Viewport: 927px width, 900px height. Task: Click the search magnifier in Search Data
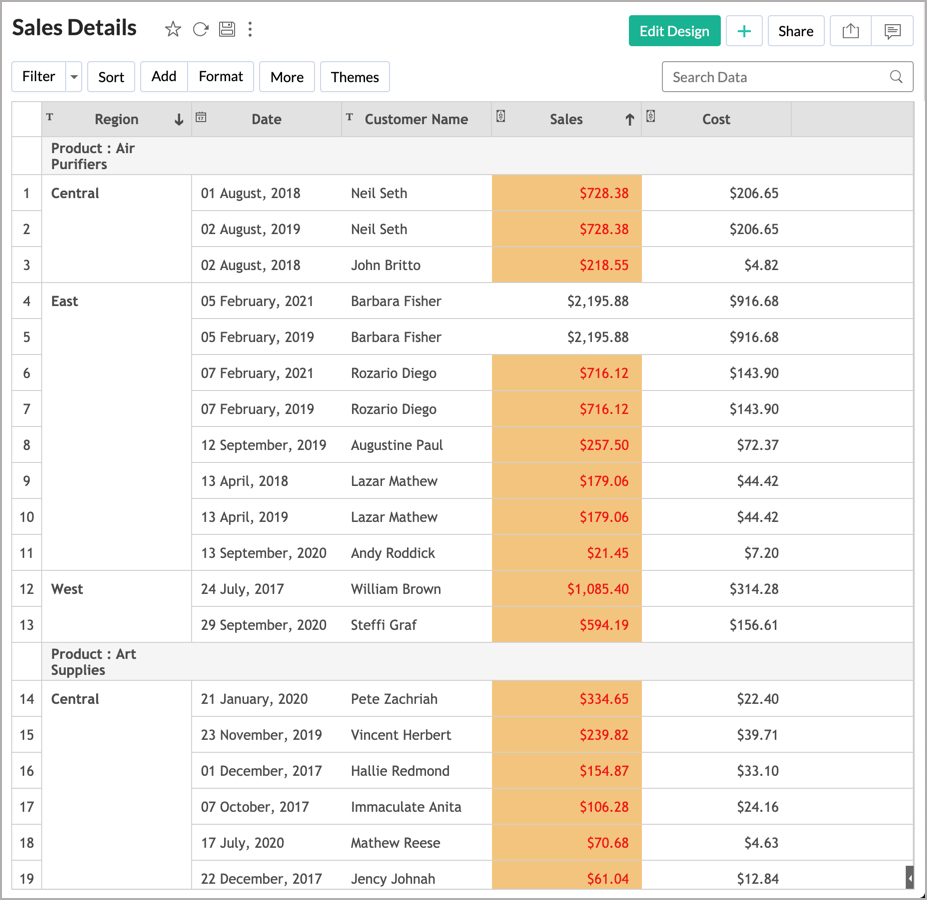tap(896, 76)
